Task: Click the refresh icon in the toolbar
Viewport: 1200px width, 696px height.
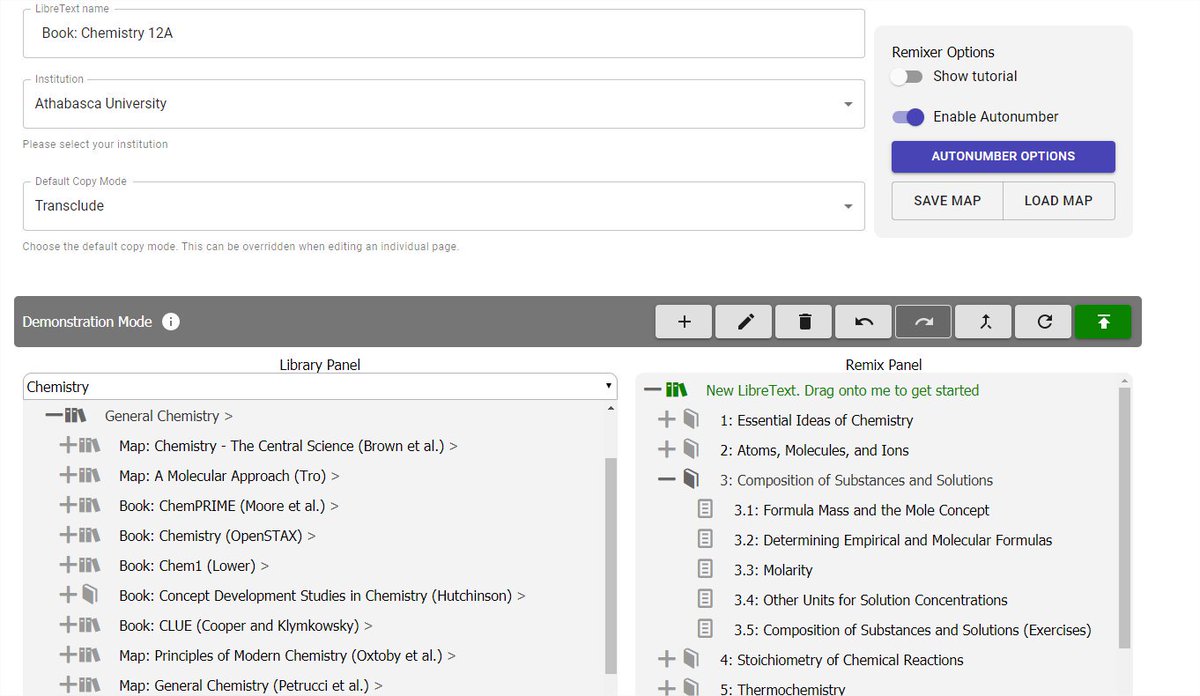Action: point(1043,321)
